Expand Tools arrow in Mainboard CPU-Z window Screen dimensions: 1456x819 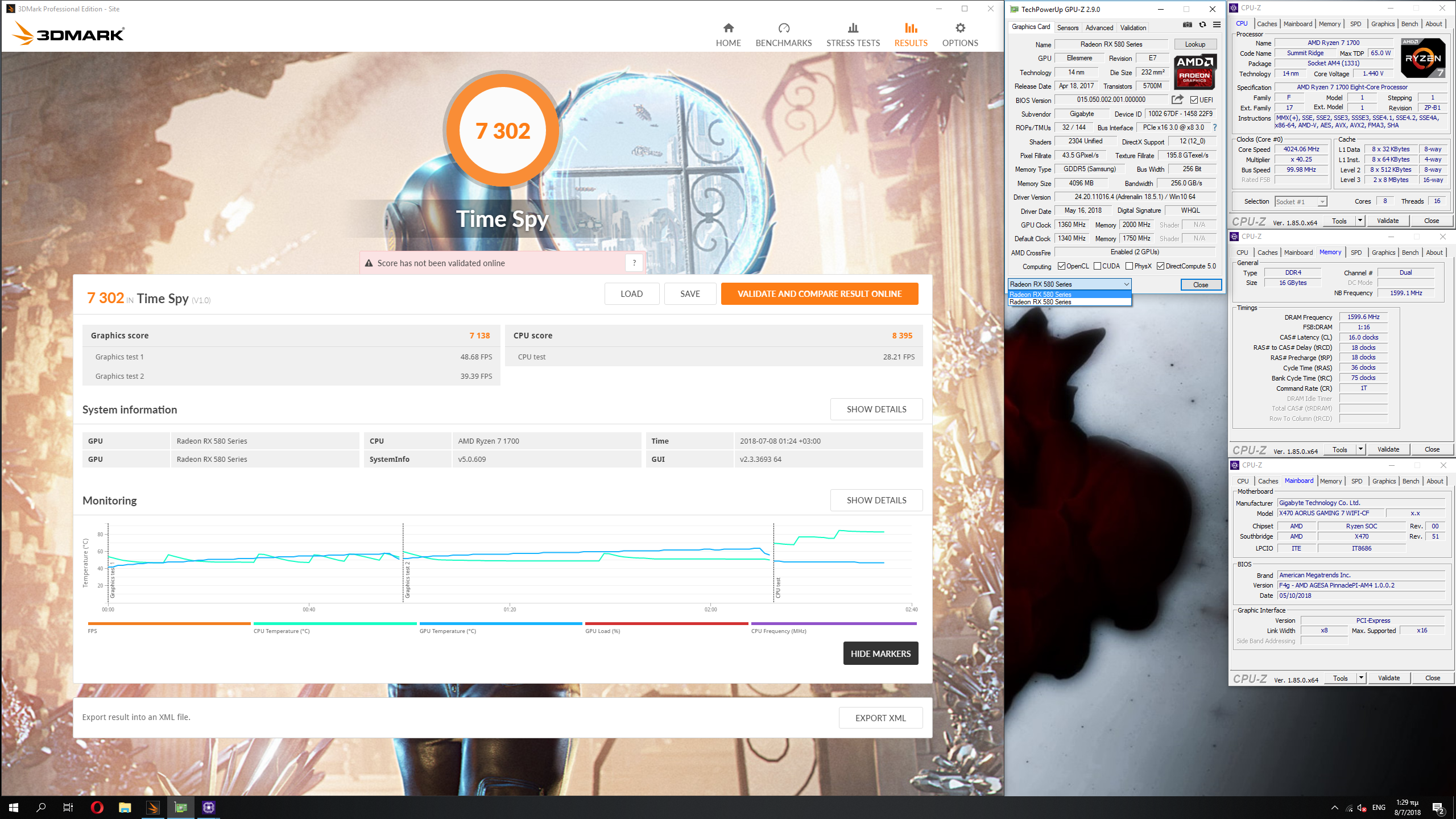point(1361,678)
